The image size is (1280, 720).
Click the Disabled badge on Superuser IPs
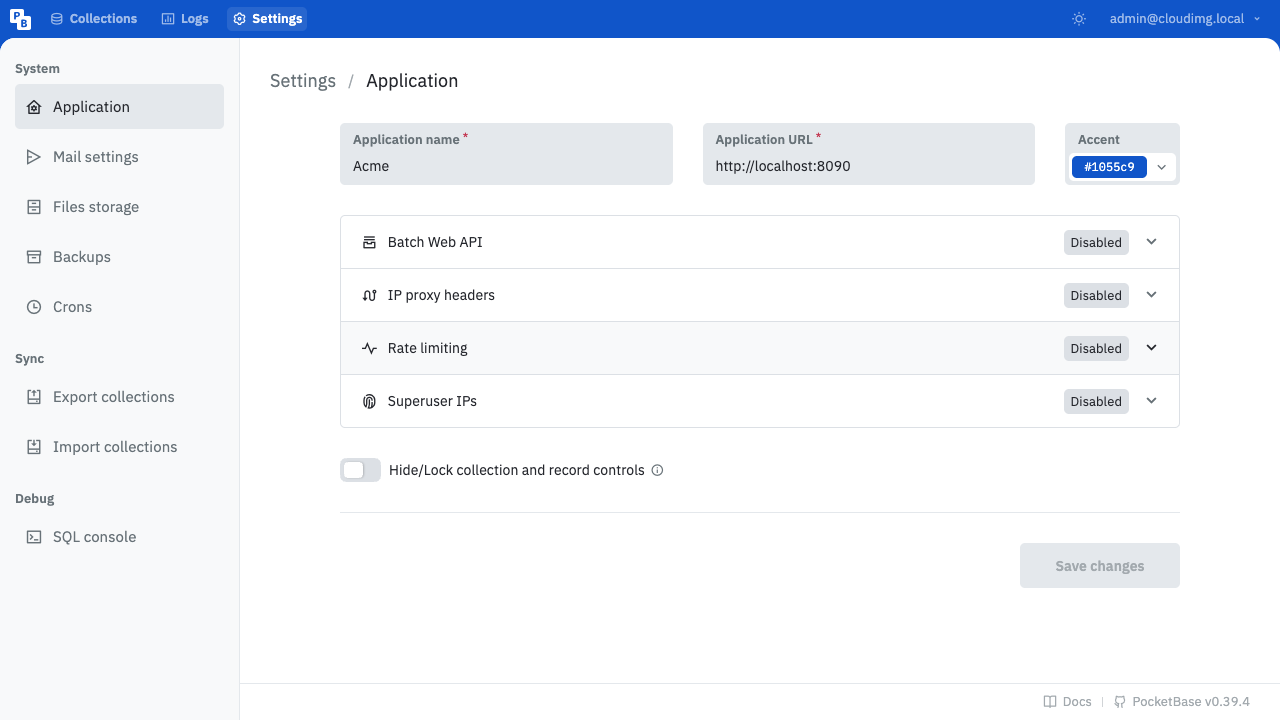[1096, 401]
